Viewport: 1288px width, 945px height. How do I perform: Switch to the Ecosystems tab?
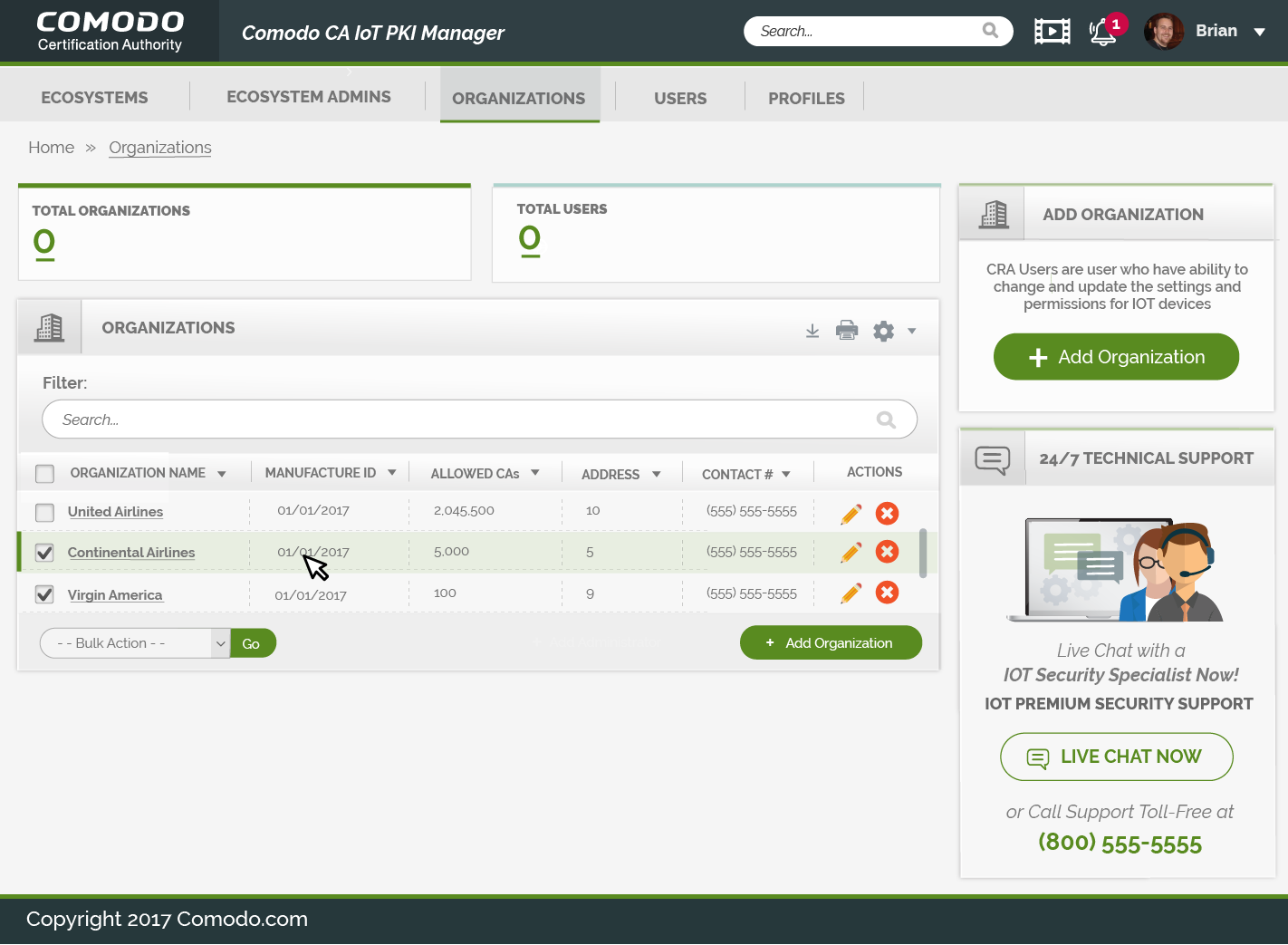click(x=94, y=97)
